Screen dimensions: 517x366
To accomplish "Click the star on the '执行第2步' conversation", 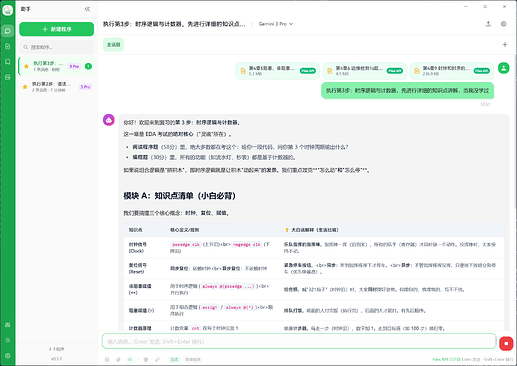I will point(25,87).
